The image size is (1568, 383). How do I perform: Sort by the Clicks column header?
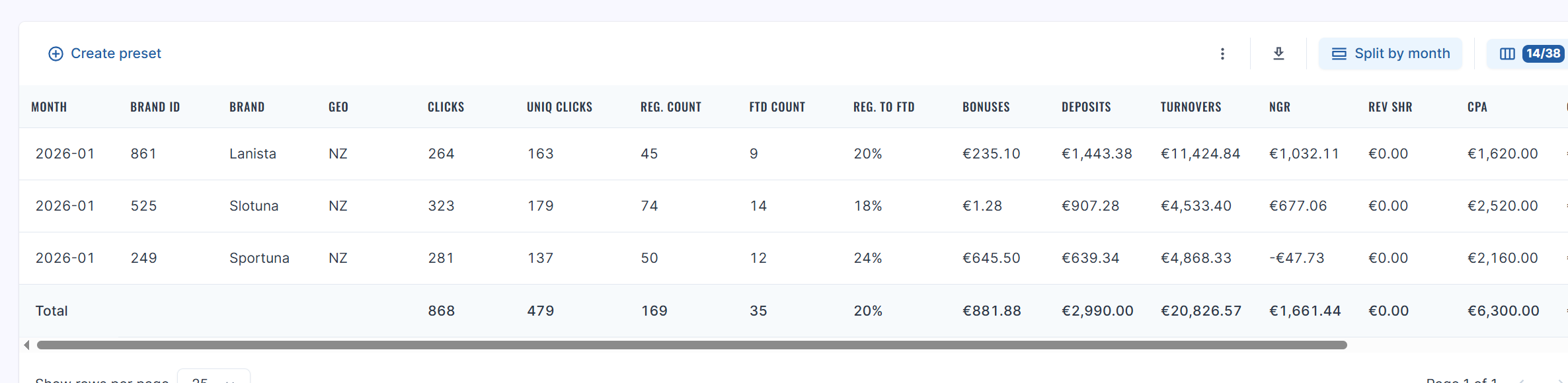coord(446,107)
